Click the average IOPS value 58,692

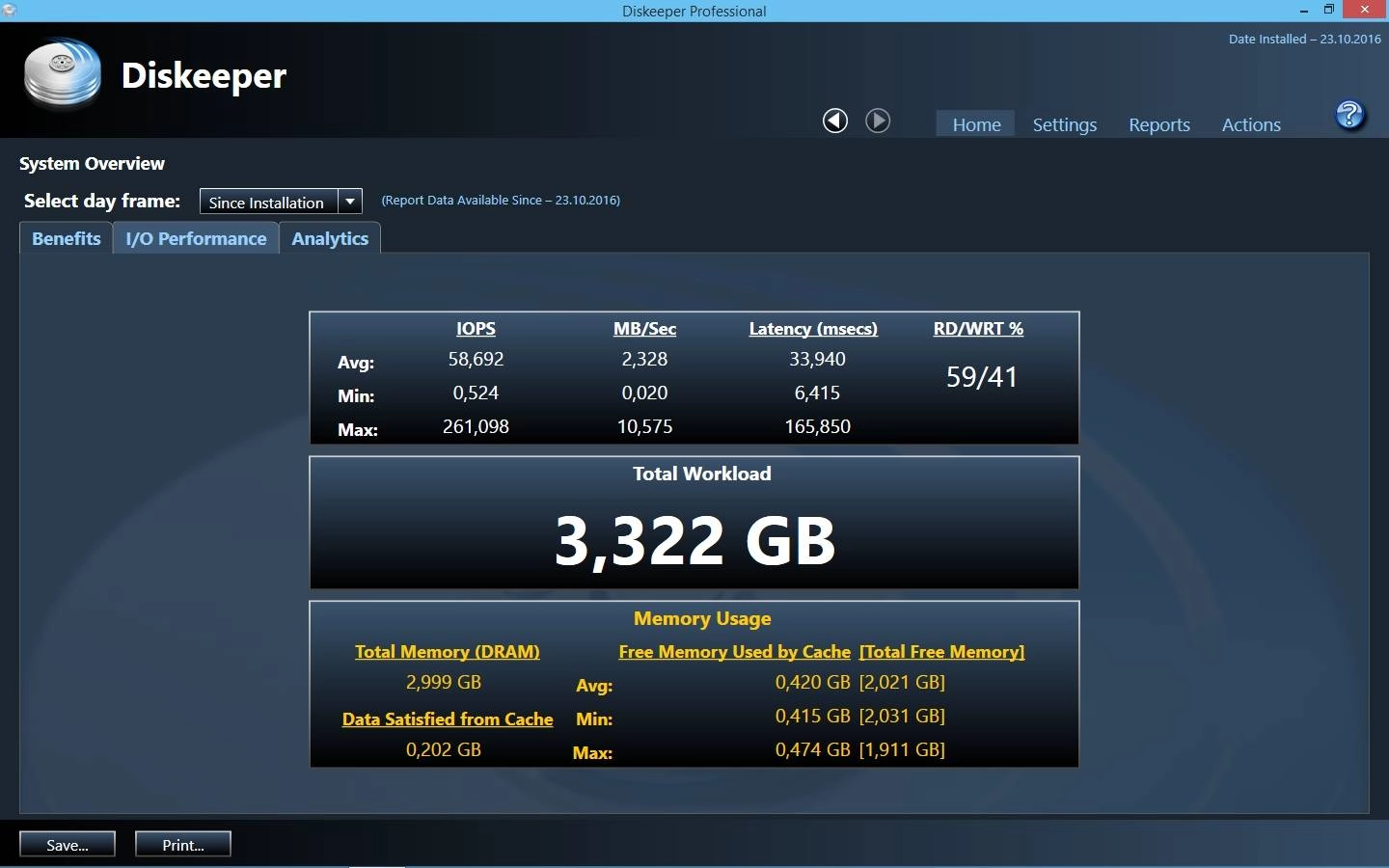(x=476, y=359)
